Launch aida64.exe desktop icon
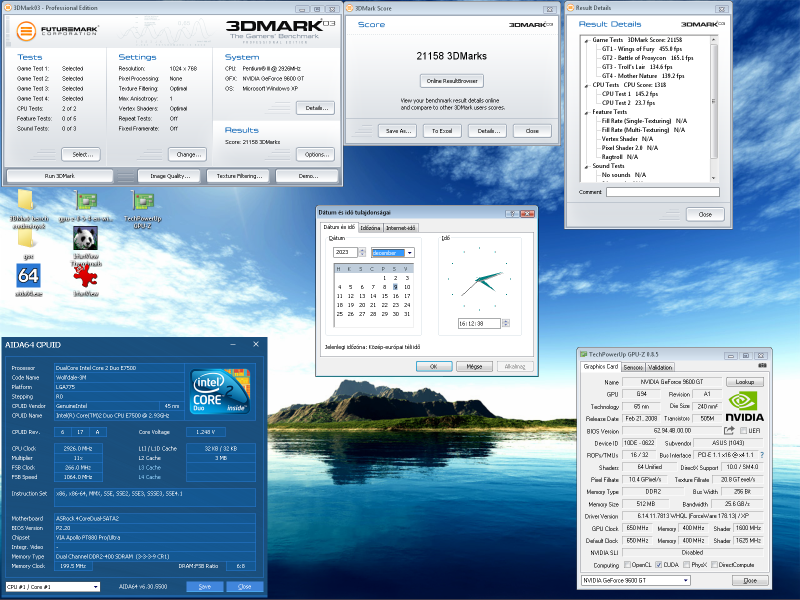 coord(28,276)
